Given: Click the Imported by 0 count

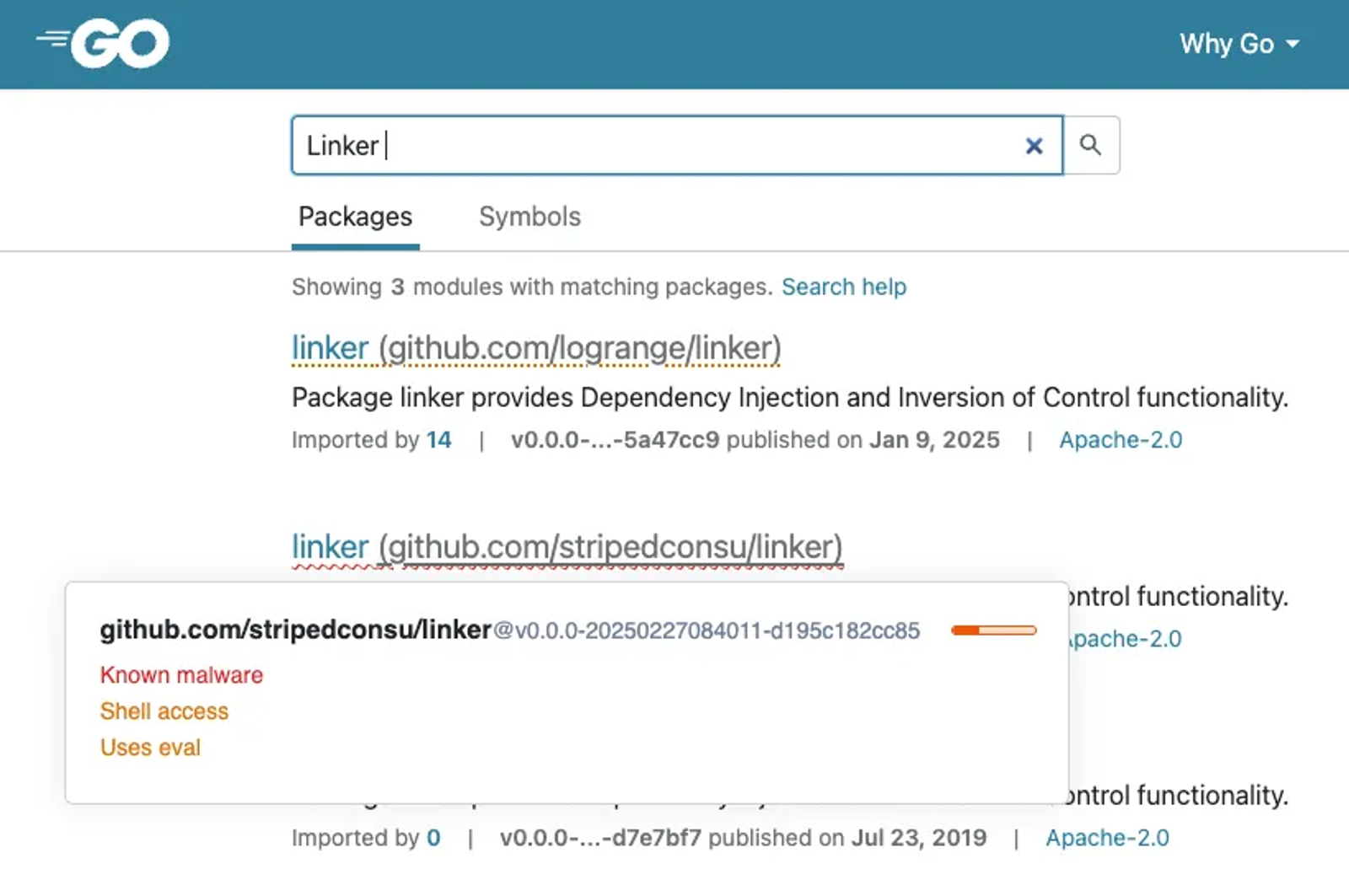Looking at the screenshot, I should point(433,838).
